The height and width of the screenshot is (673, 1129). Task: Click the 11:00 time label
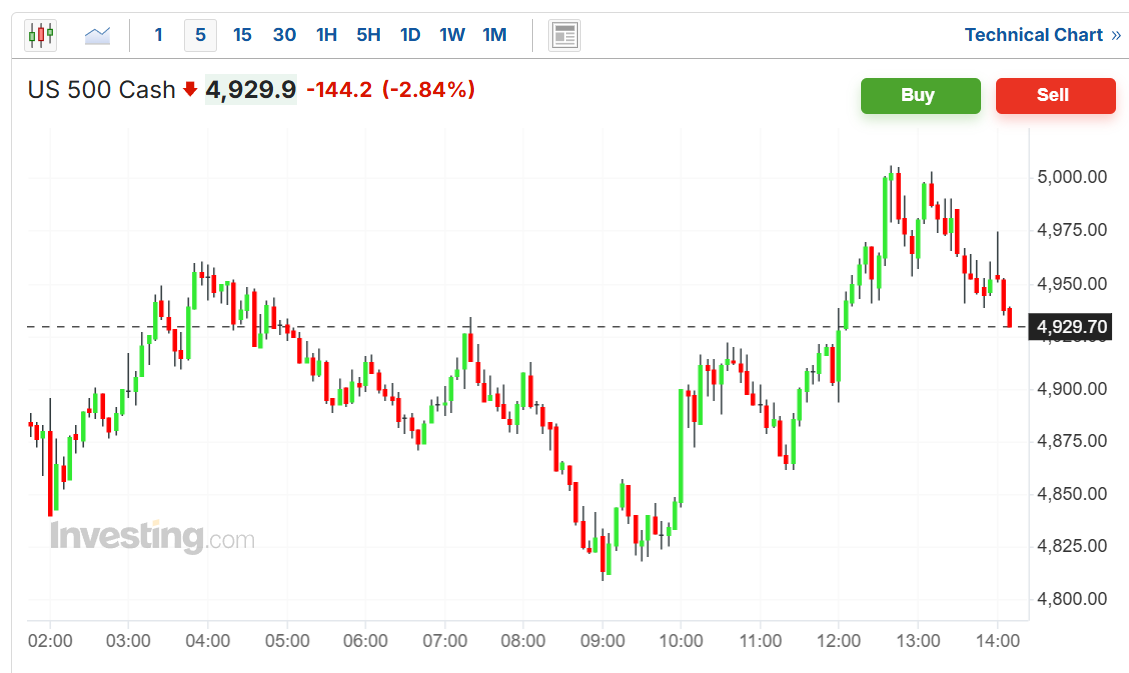(x=760, y=641)
